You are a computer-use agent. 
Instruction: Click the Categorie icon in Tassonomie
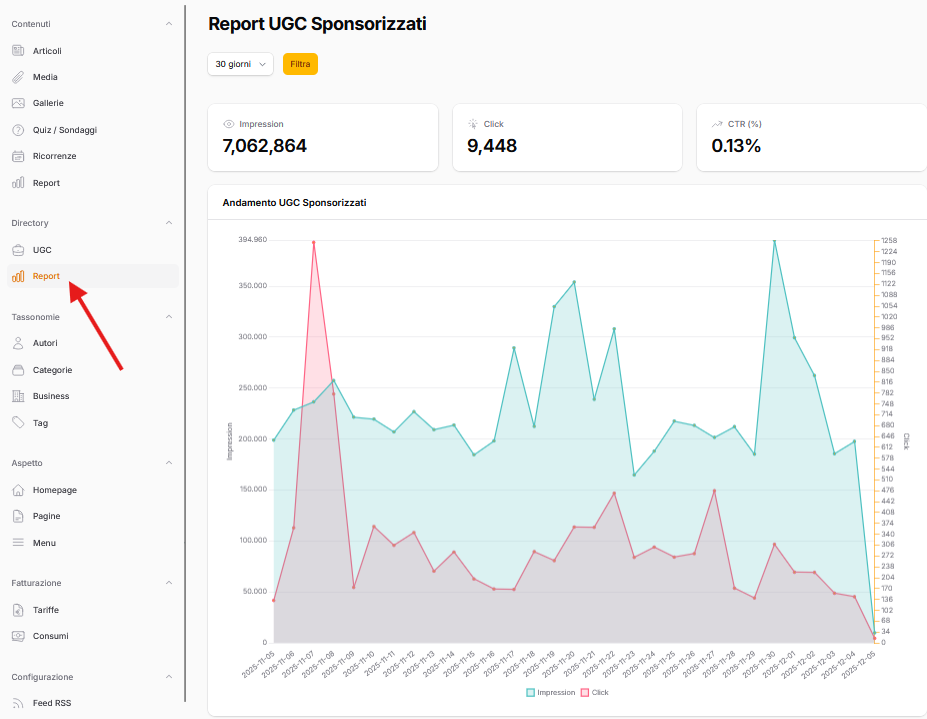[18, 369]
